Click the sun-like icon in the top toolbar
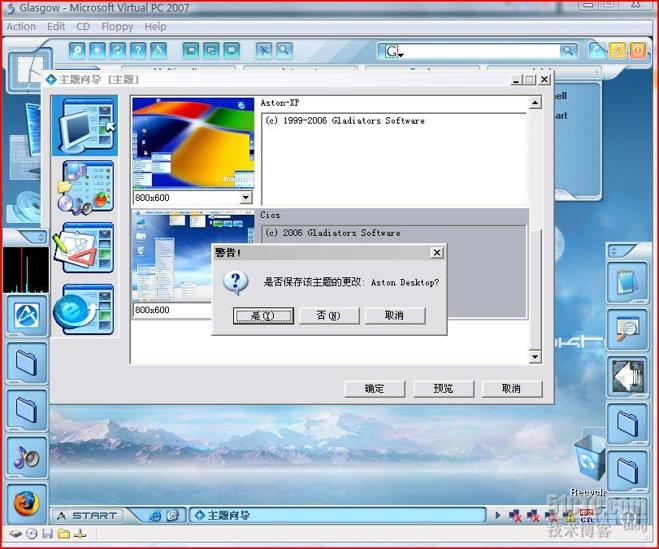 (98, 50)
